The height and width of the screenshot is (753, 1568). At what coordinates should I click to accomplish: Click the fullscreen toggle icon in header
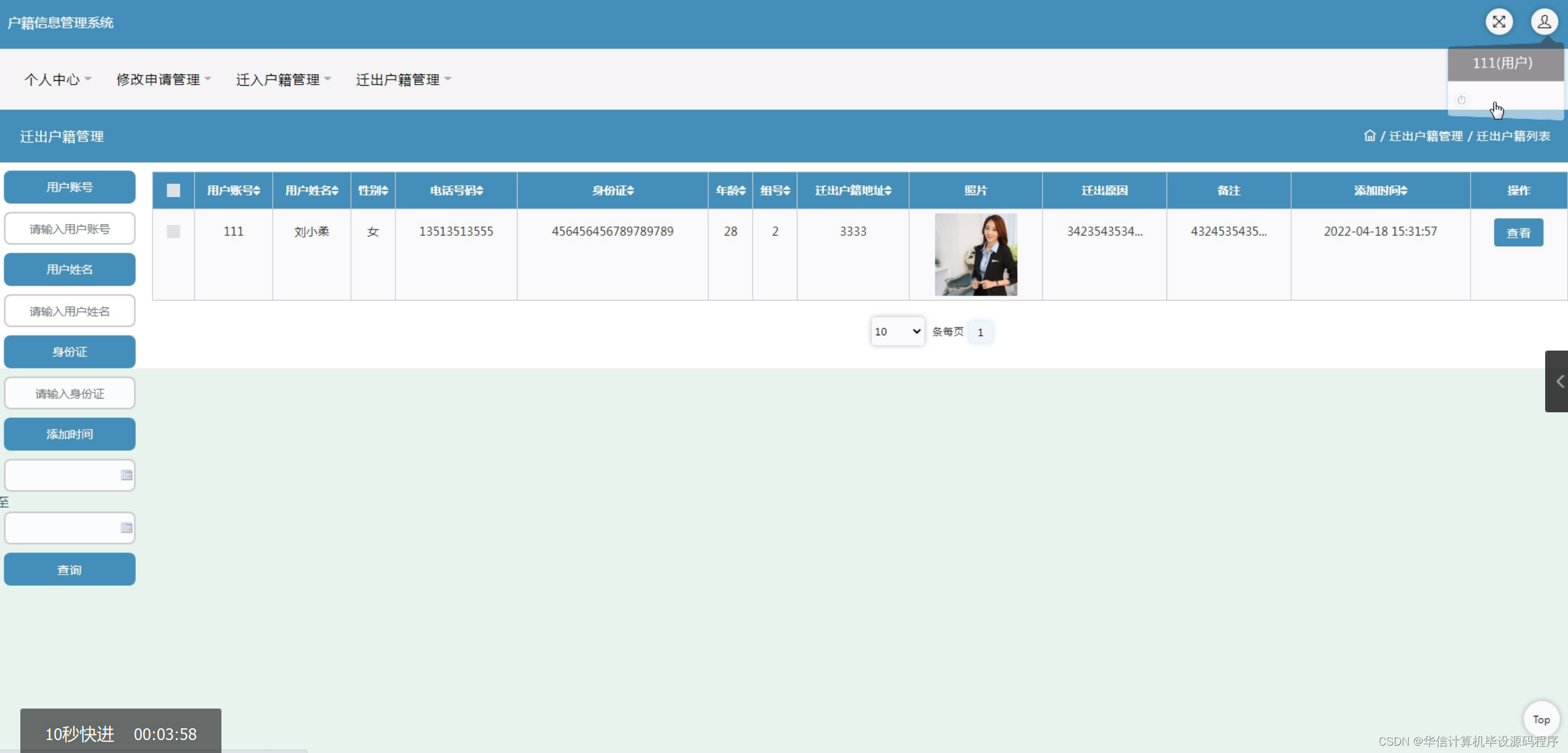tap(1498, 22)
